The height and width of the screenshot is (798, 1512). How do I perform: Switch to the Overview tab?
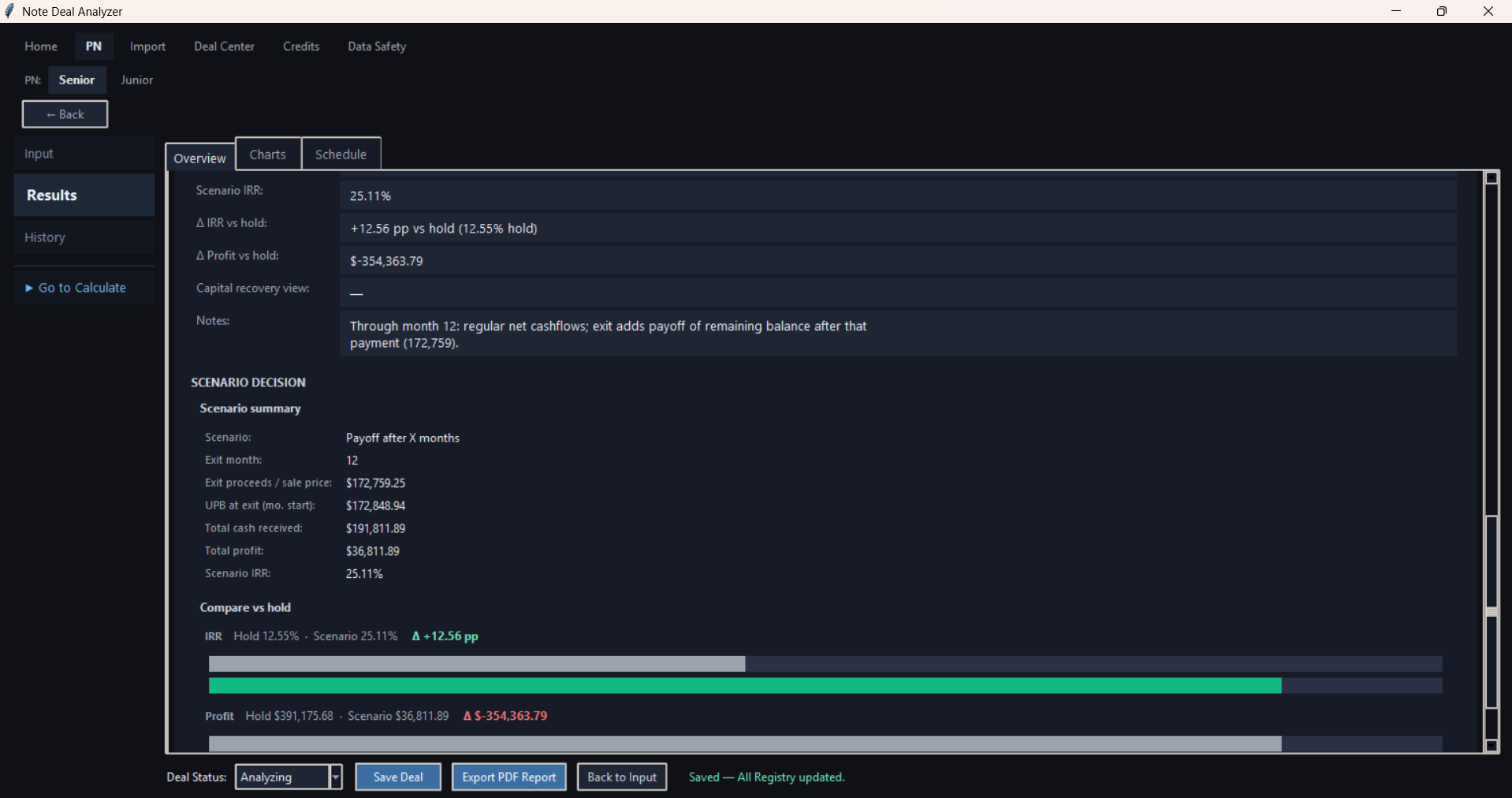[x=200, y=158]
